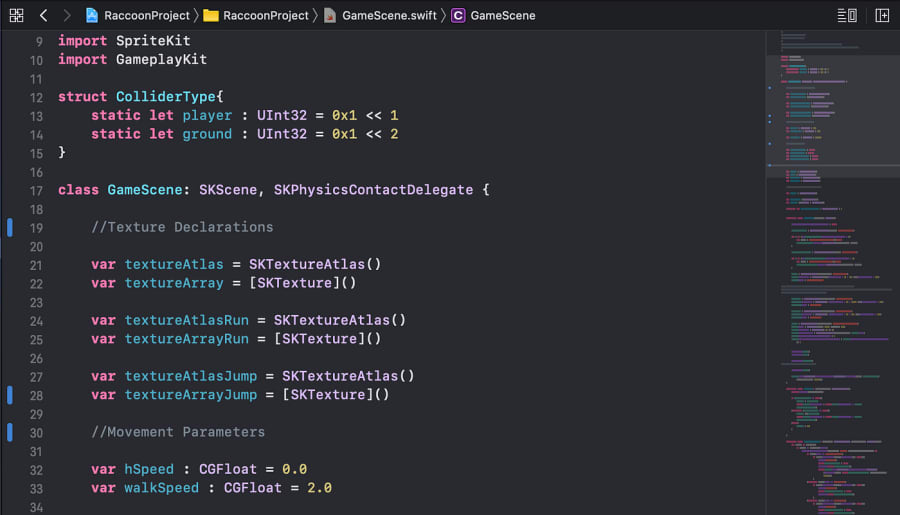Click the blue change marker on line 28
The width and height of the screenshot is (900, 515).
pos(10,395)
